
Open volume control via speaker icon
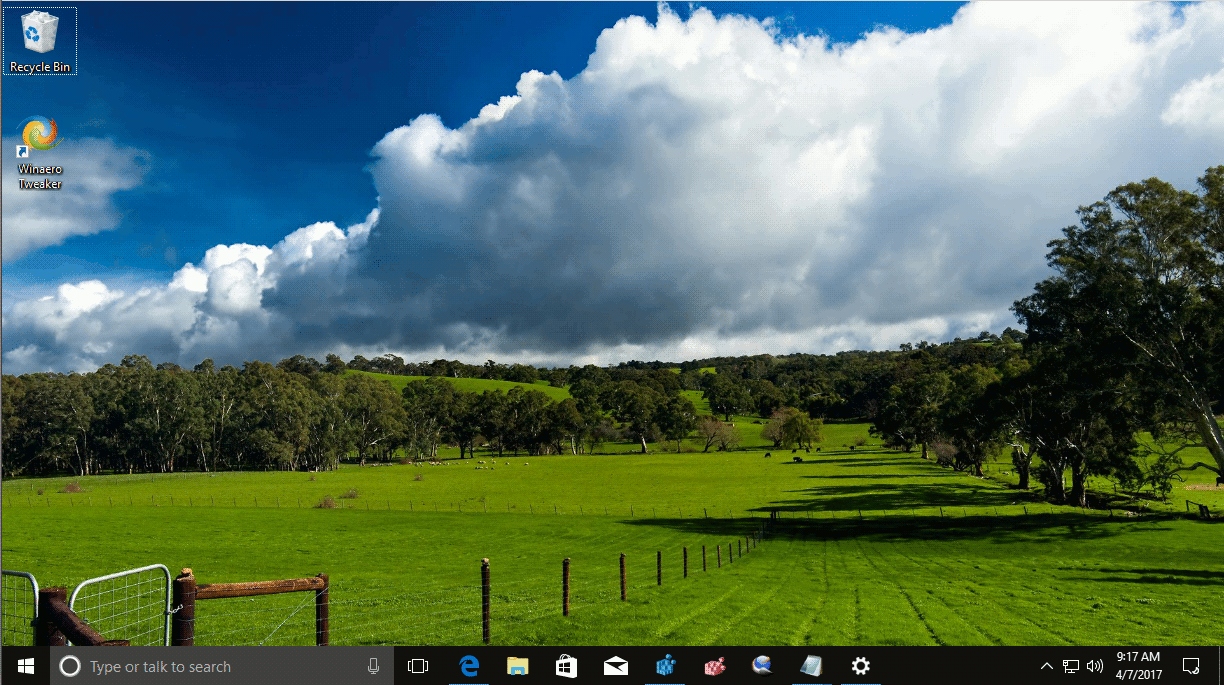click(x=1095, y=665)
